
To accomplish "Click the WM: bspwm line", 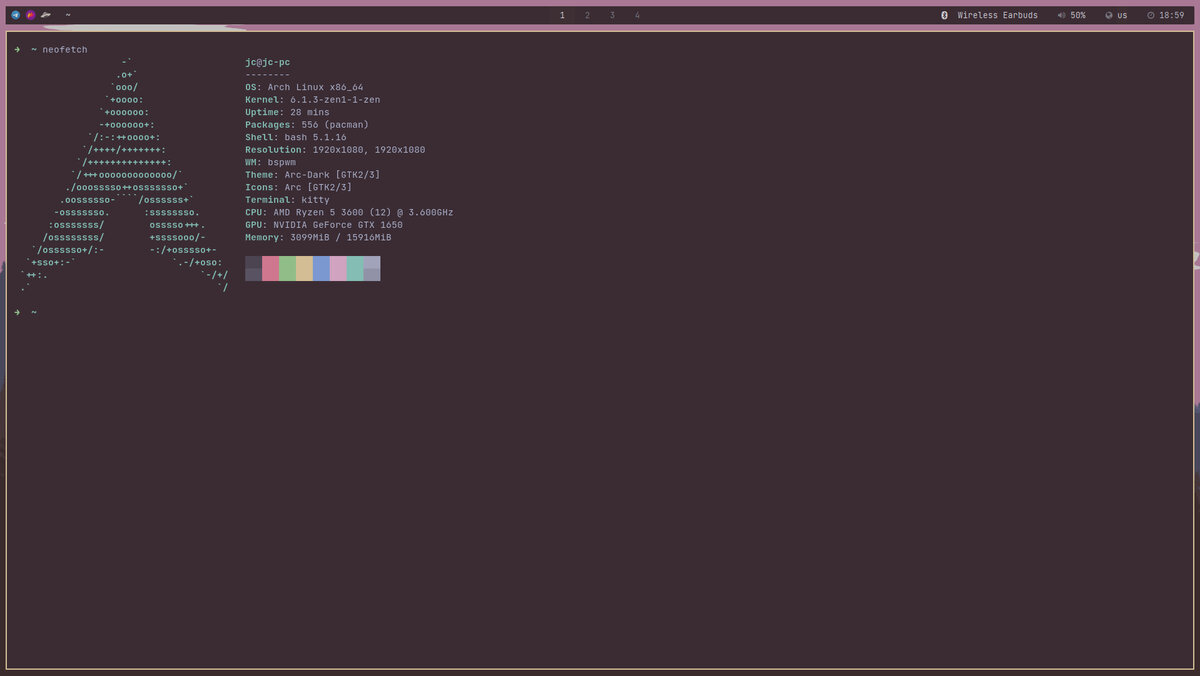I will pos(270,162).
